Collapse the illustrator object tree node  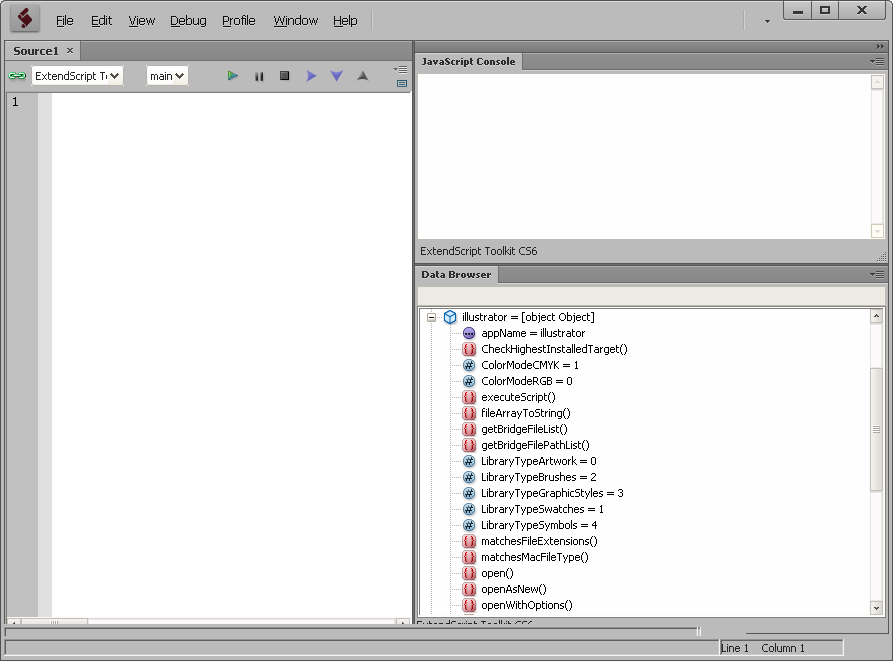(432, 317)
